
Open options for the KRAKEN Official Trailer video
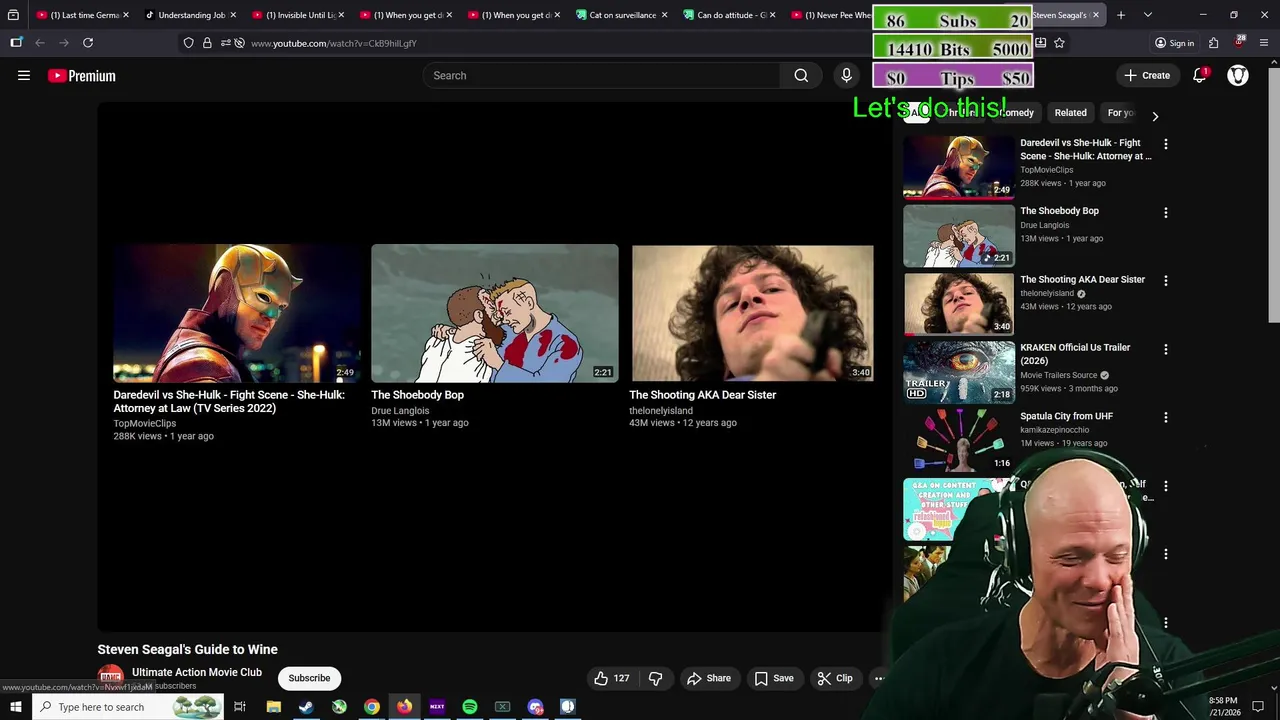[1165, 349]
